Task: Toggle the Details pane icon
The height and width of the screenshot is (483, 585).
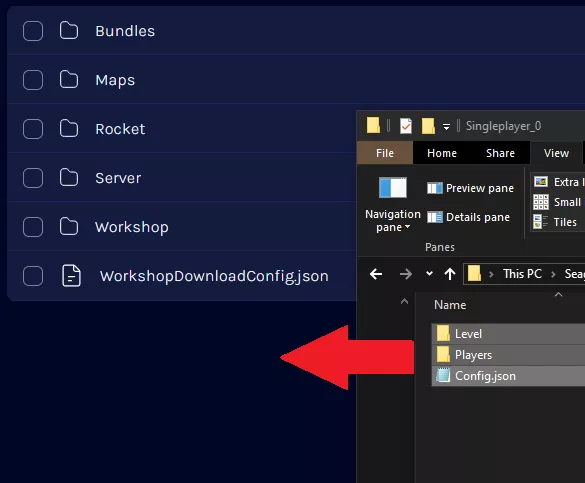Action: 435,217
